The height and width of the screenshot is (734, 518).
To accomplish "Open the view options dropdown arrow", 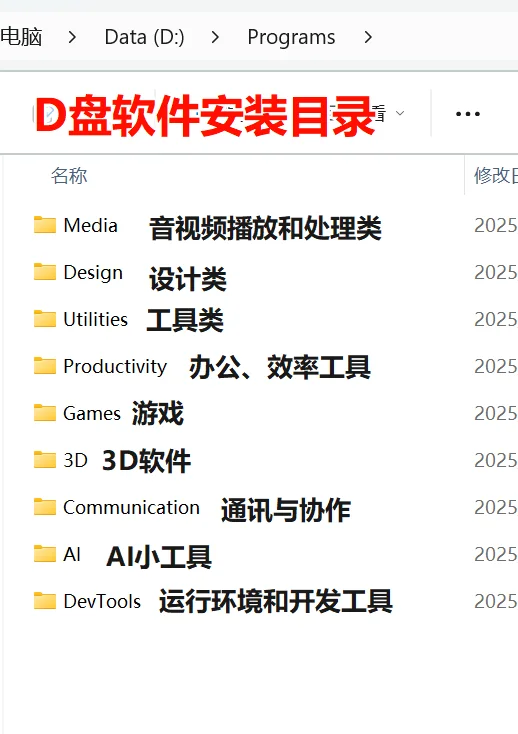I will [400, 113].
